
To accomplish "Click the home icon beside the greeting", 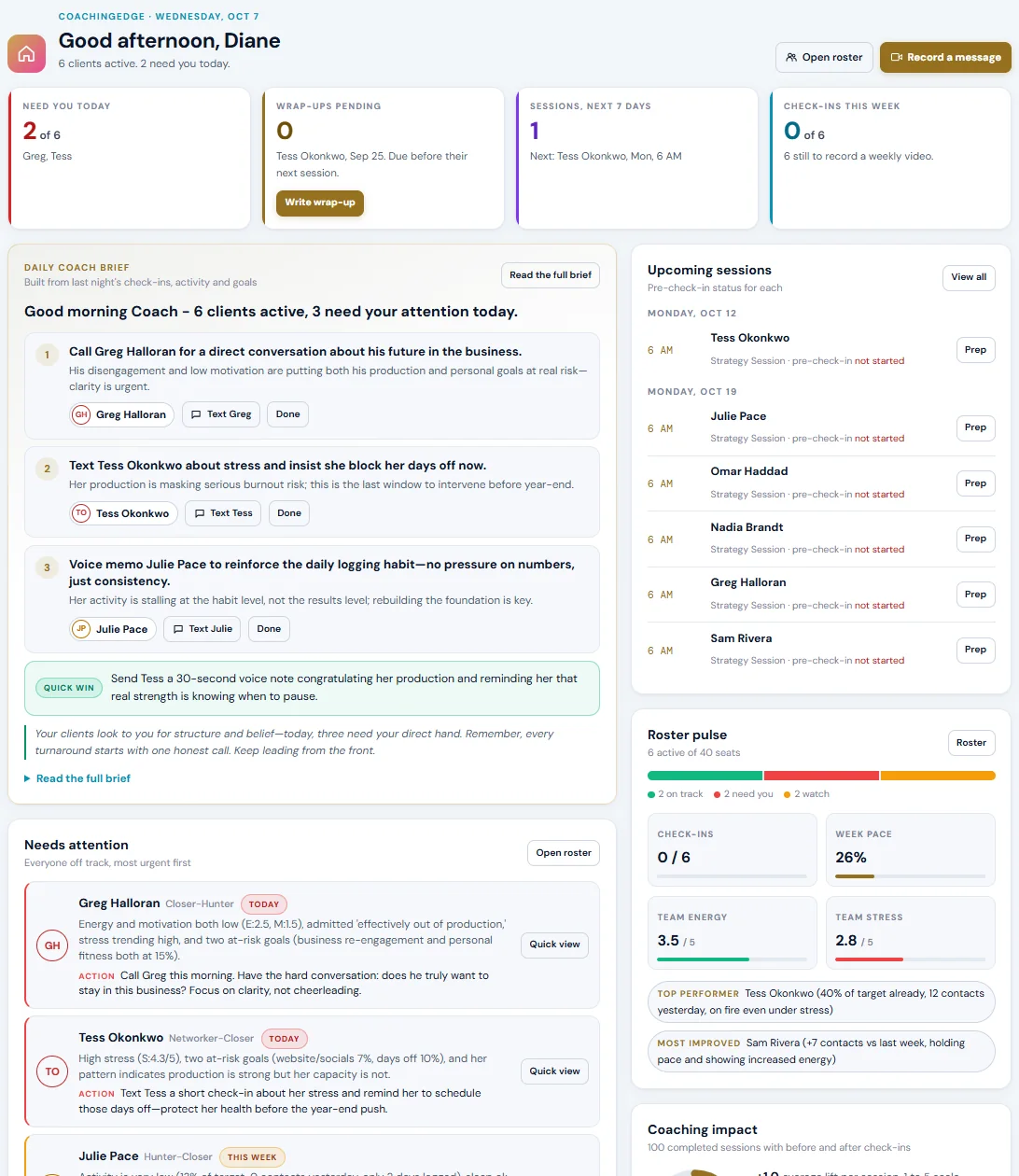I will 26,54.
